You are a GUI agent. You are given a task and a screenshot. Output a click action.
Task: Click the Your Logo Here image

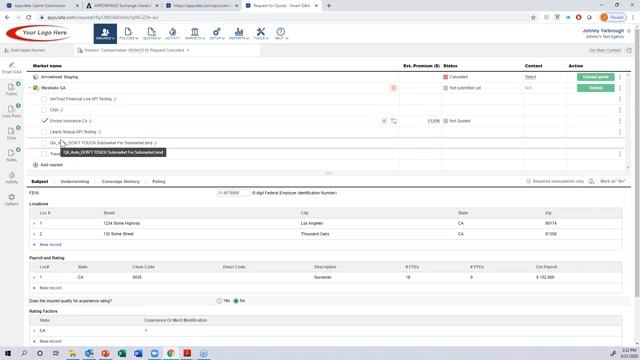pyautogui.click(x=39, y=33)
